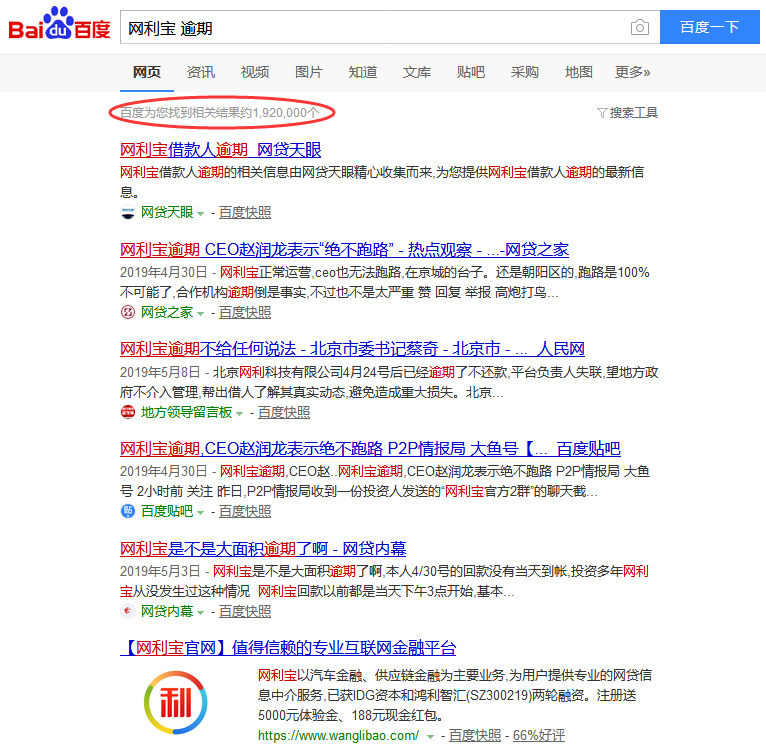Switch to the 图片 tab
766x753 pixels.
tap(309, 72)
